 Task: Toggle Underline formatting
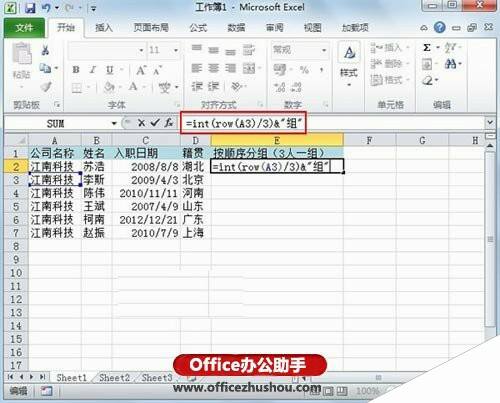click(x=110, y=70)
